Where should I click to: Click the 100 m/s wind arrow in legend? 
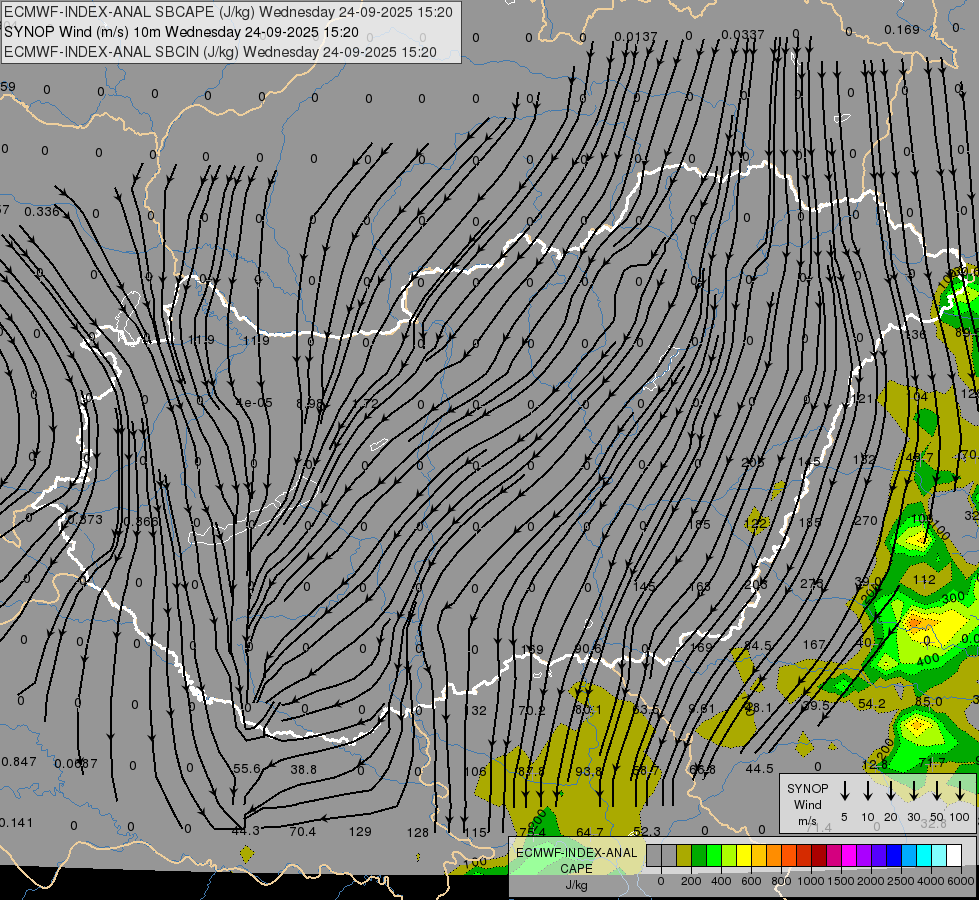960,791
